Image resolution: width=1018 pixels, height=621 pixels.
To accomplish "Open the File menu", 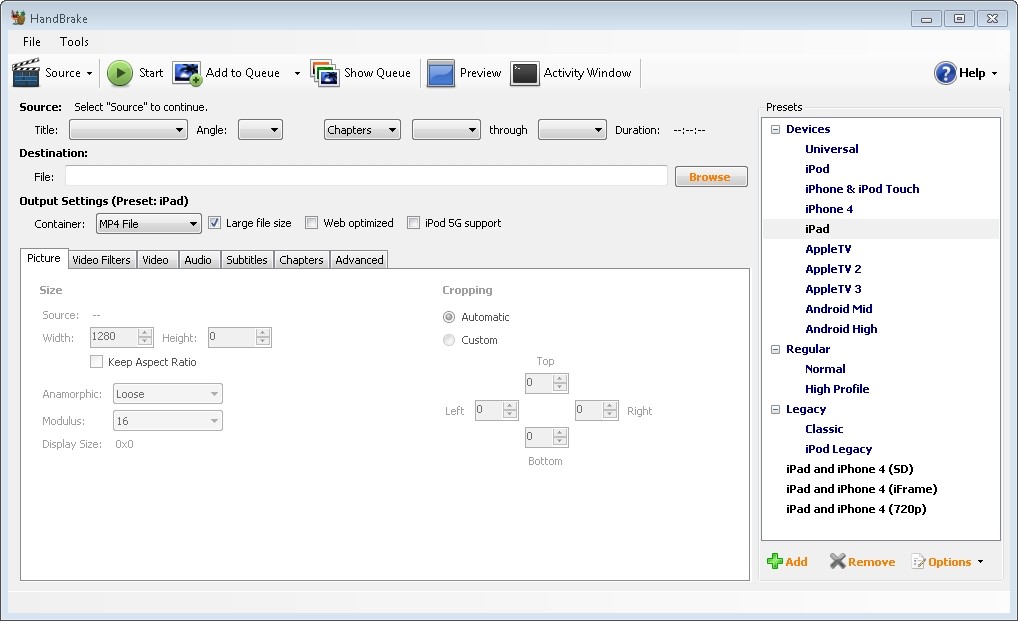I will [x=32, y=42].
